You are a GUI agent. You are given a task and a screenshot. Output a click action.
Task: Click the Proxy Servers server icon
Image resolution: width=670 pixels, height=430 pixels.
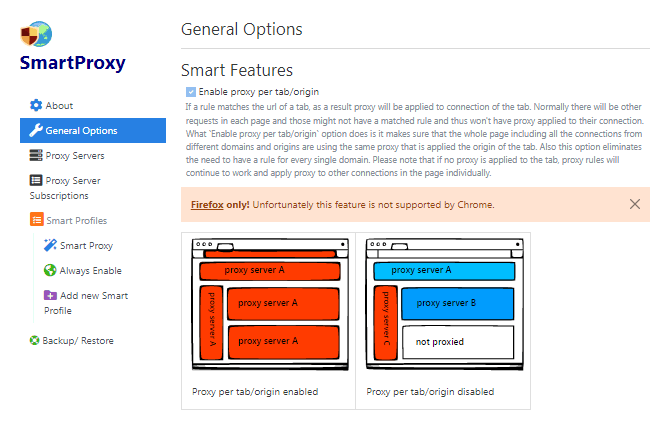[x=36, y=155]
